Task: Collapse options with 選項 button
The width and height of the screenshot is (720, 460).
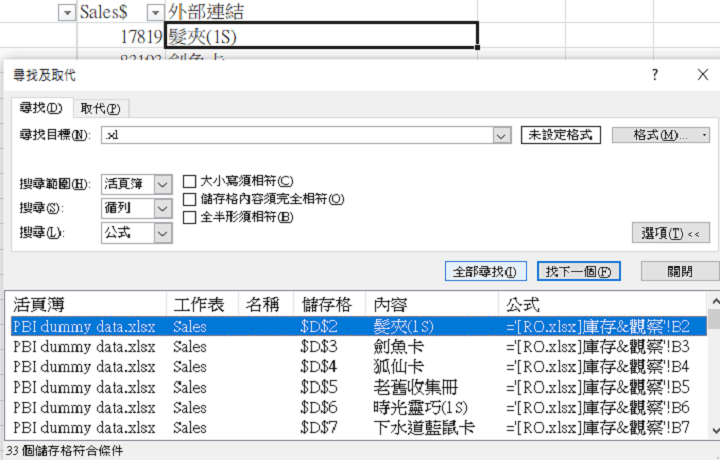Action: coord(675,233)
